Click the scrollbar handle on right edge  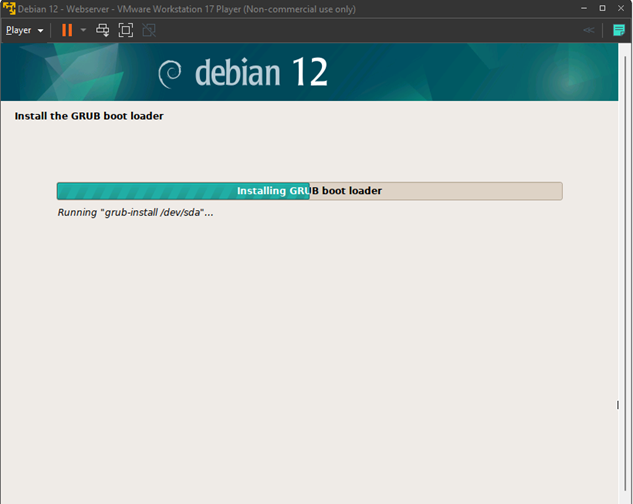point(617,405)
